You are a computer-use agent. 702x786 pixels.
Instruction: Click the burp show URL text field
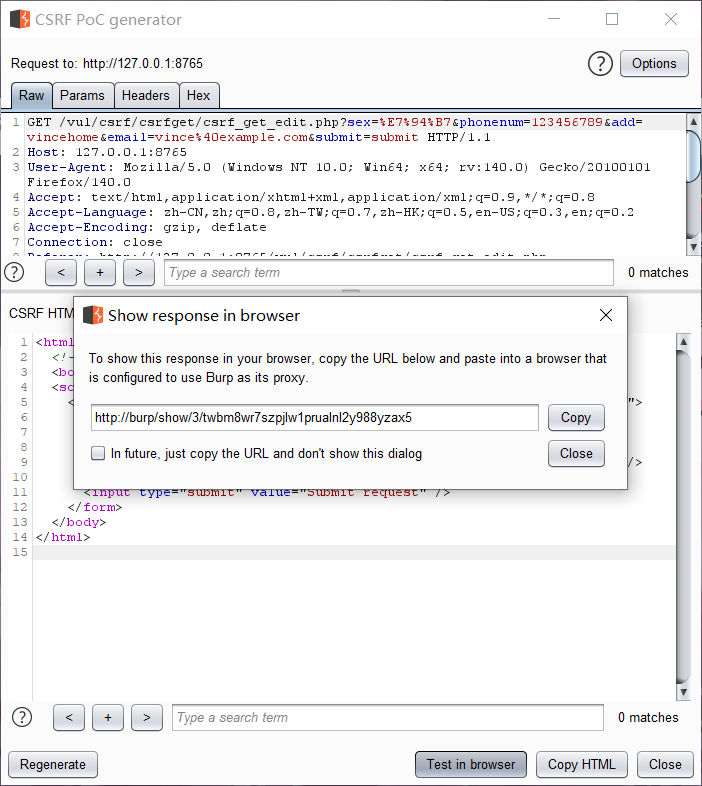(x=315, y=418)
